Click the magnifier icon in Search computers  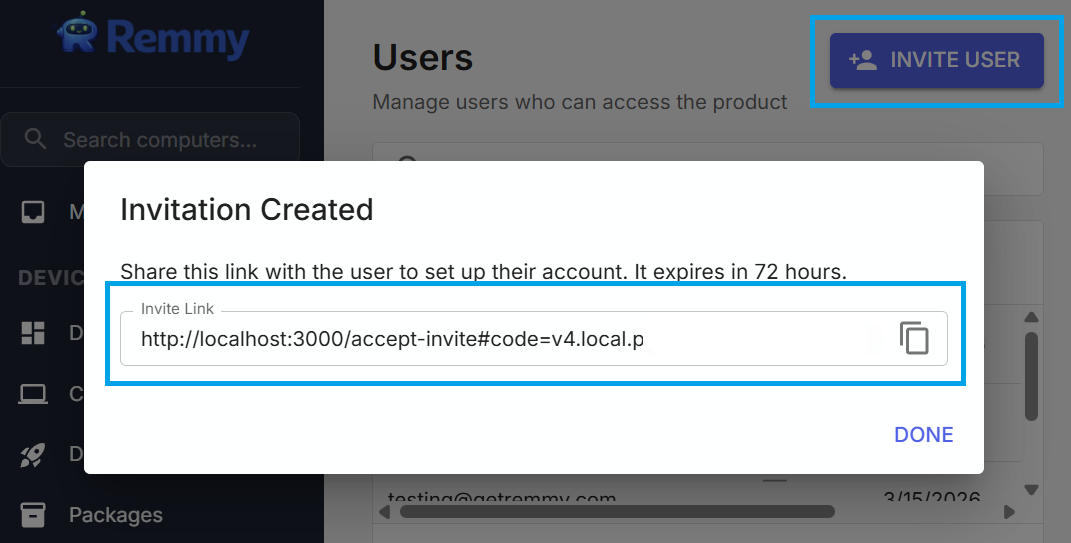point(36,139)
